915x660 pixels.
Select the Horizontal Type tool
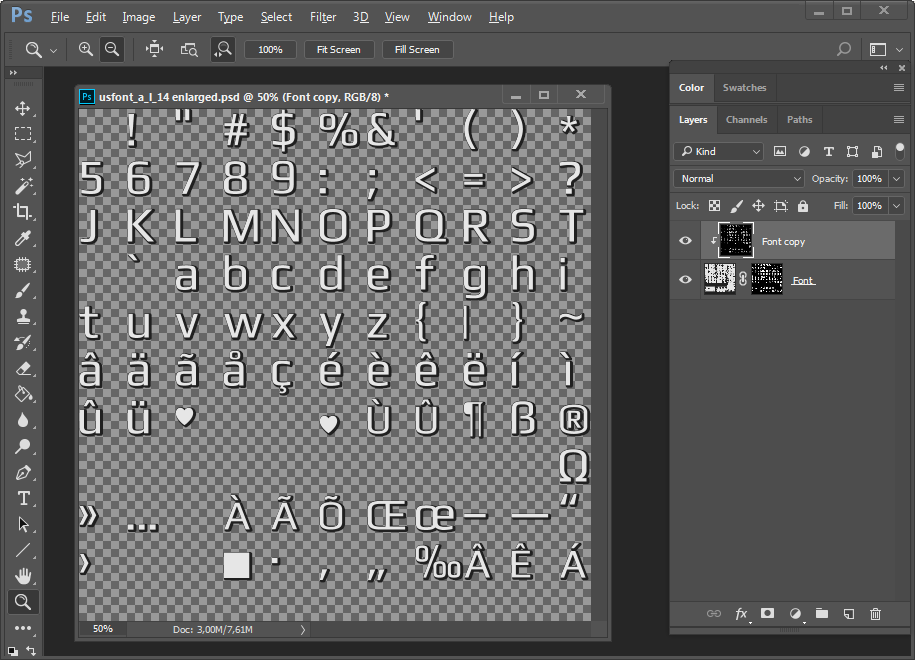click(x=23, y=498)
